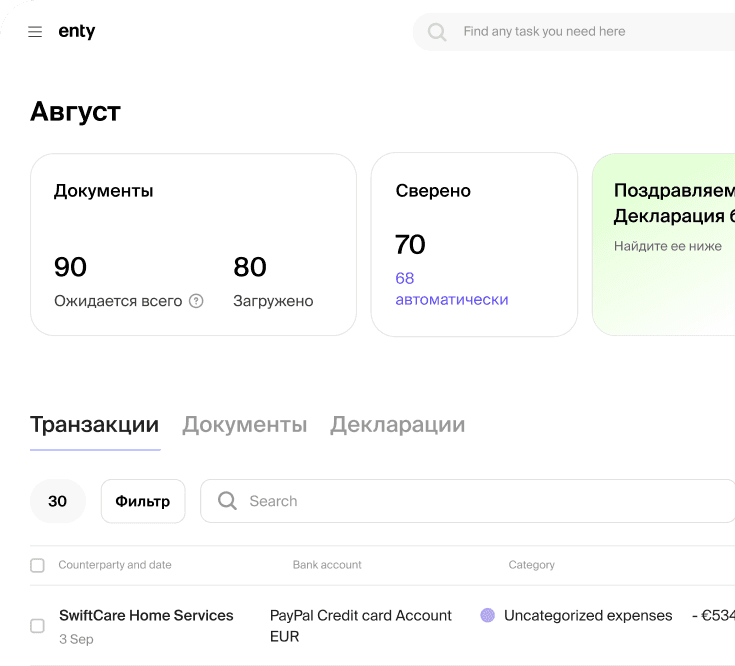This screenshot has height=666, width=735.
Task: Click the Август page heading
Action: tap(75, 112)
